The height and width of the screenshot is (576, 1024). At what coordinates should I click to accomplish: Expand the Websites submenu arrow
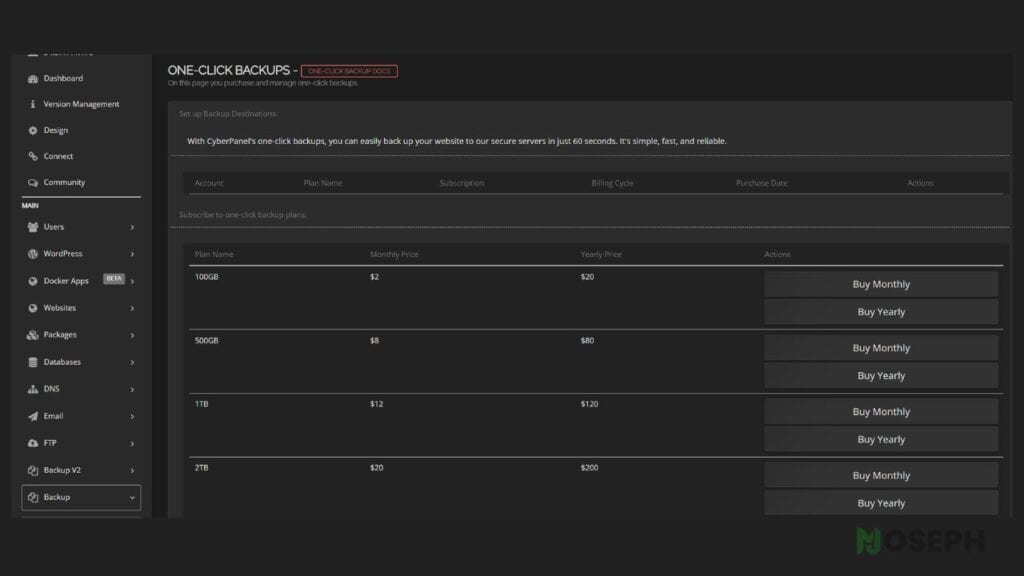pyautogui.click(x=132, y=308)
